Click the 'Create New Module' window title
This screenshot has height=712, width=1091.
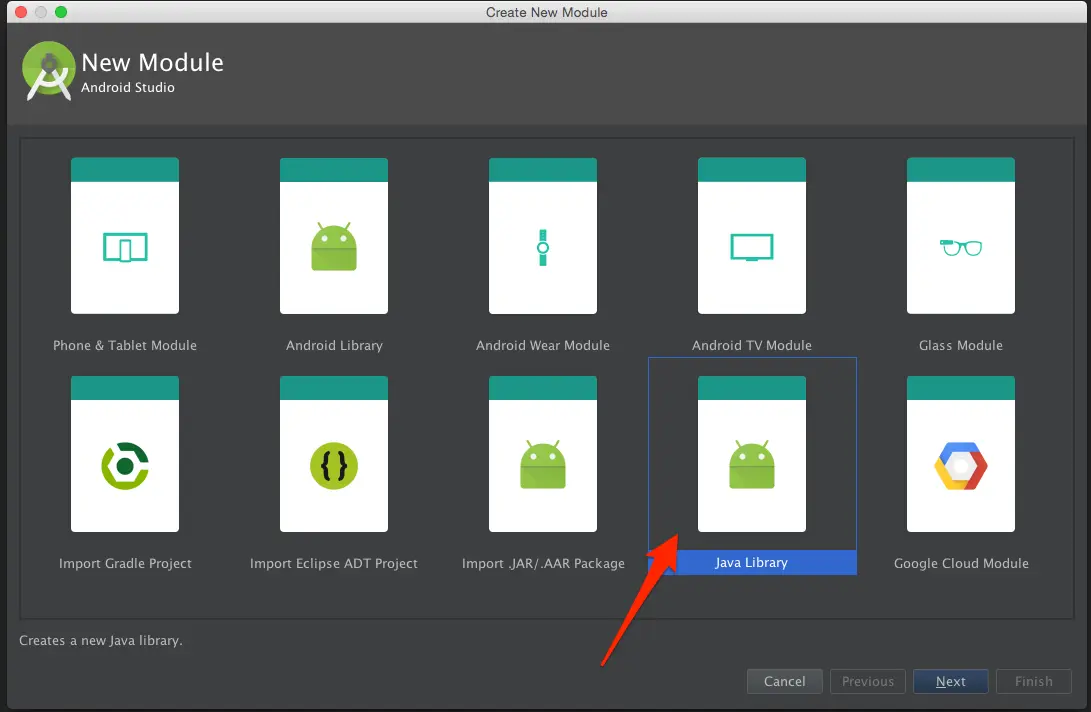[x=546, y=13]
